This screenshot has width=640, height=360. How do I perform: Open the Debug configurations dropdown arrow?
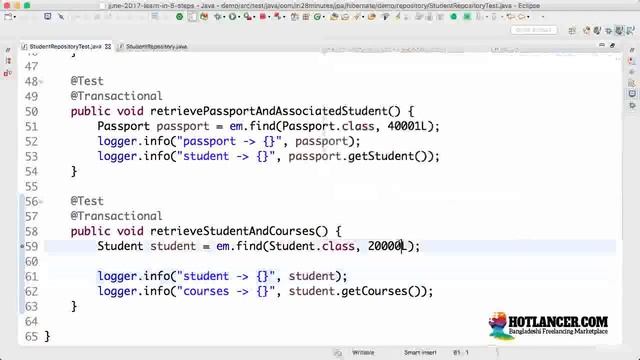(224, 17)
